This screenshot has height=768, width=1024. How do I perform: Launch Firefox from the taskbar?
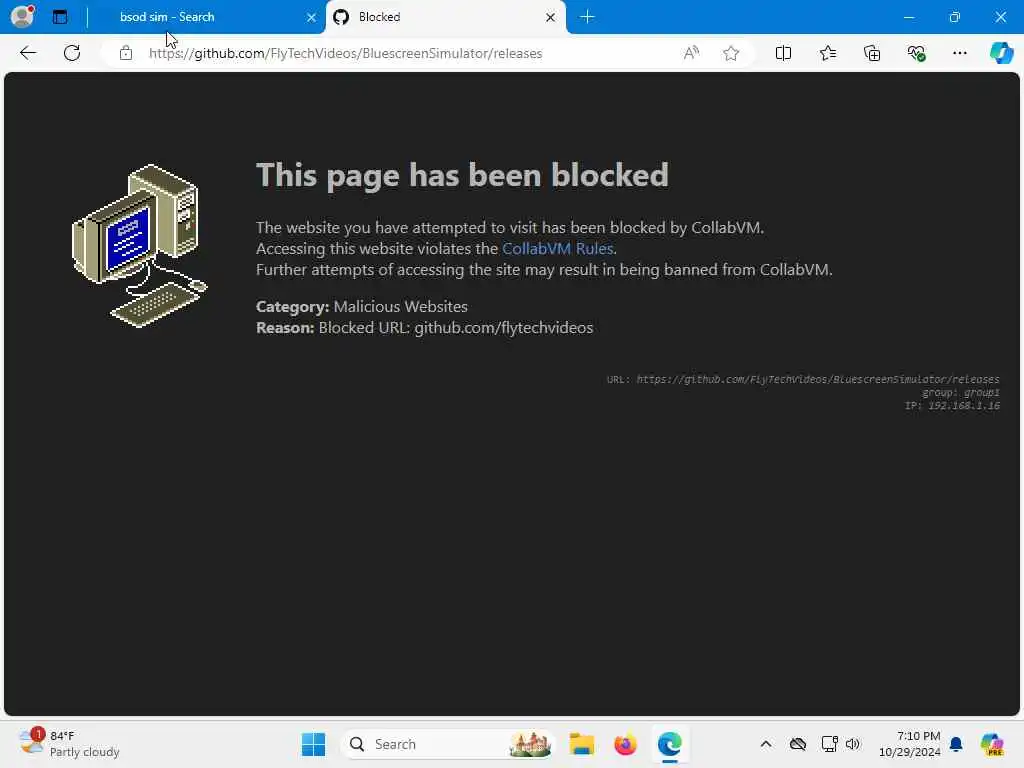[x=625, y=744]
